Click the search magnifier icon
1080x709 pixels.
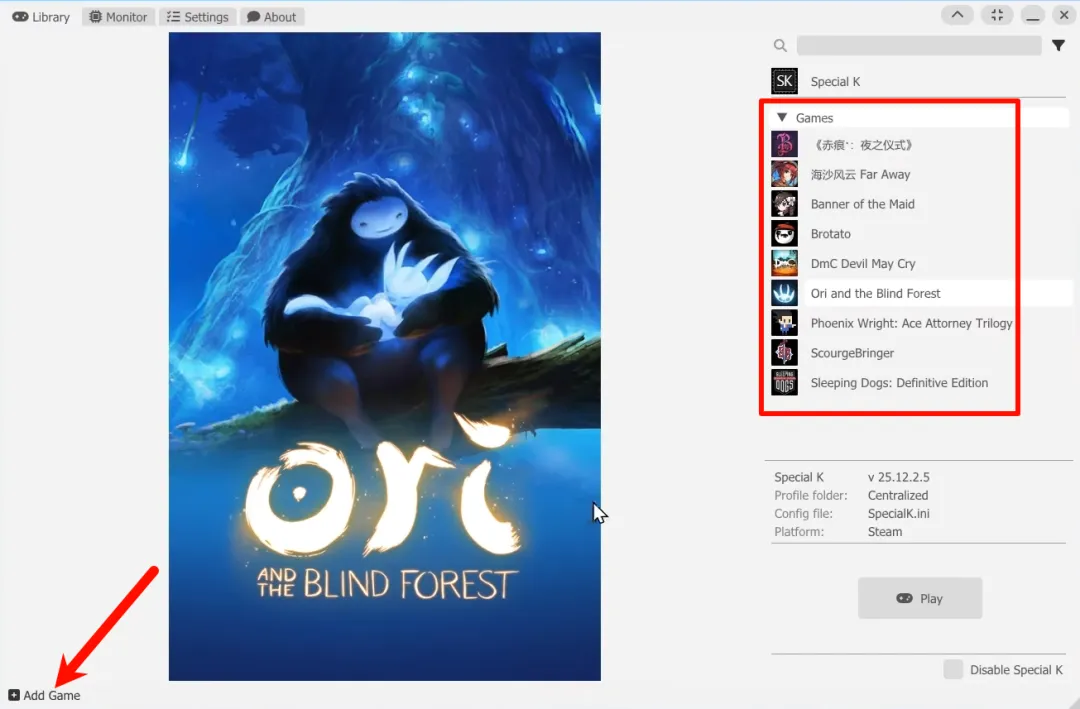click(780, 45)
